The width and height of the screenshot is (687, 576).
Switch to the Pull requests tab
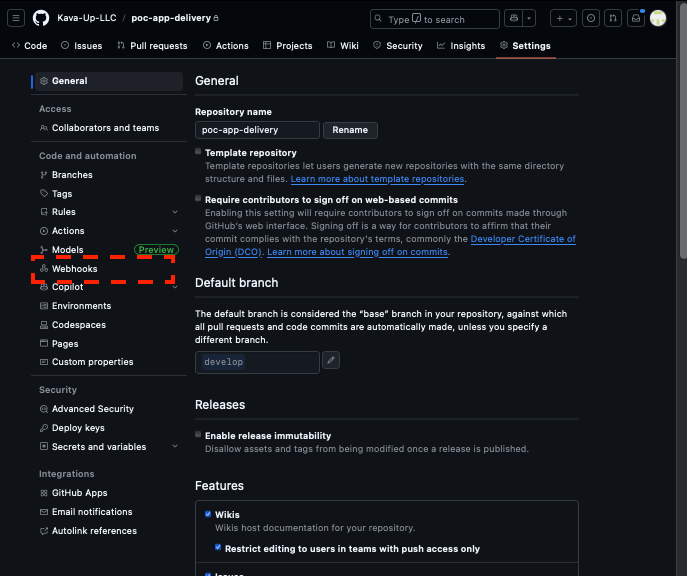point(152,45)
